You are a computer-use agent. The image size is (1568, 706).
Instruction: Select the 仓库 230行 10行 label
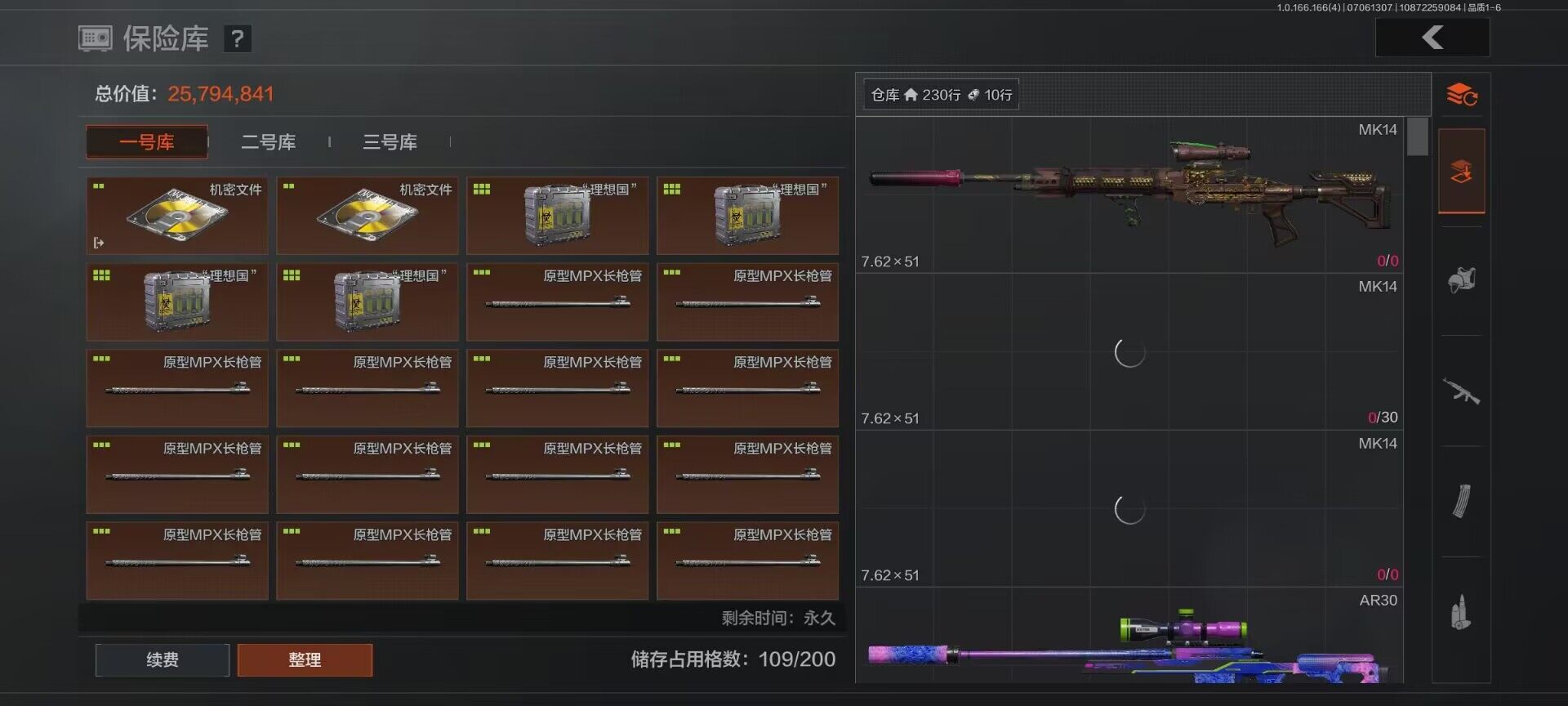[x=942, y=95]
